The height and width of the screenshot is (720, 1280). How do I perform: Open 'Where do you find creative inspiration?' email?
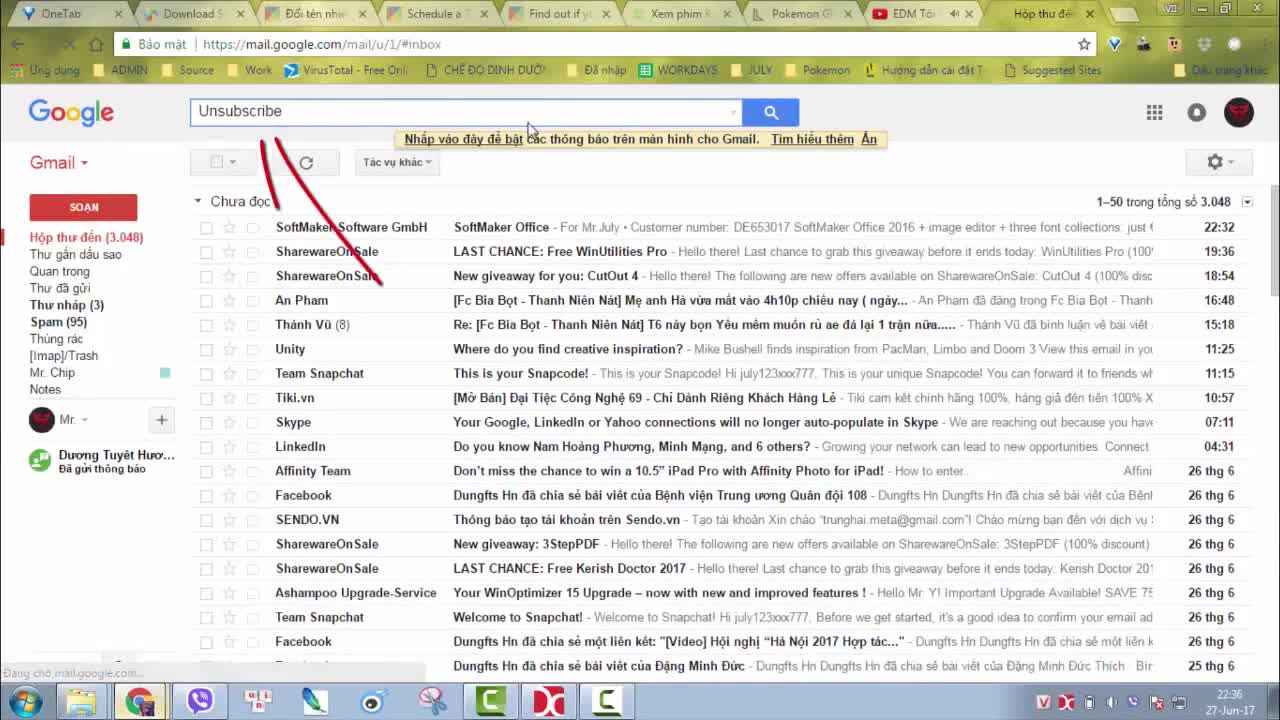point(568,349)
